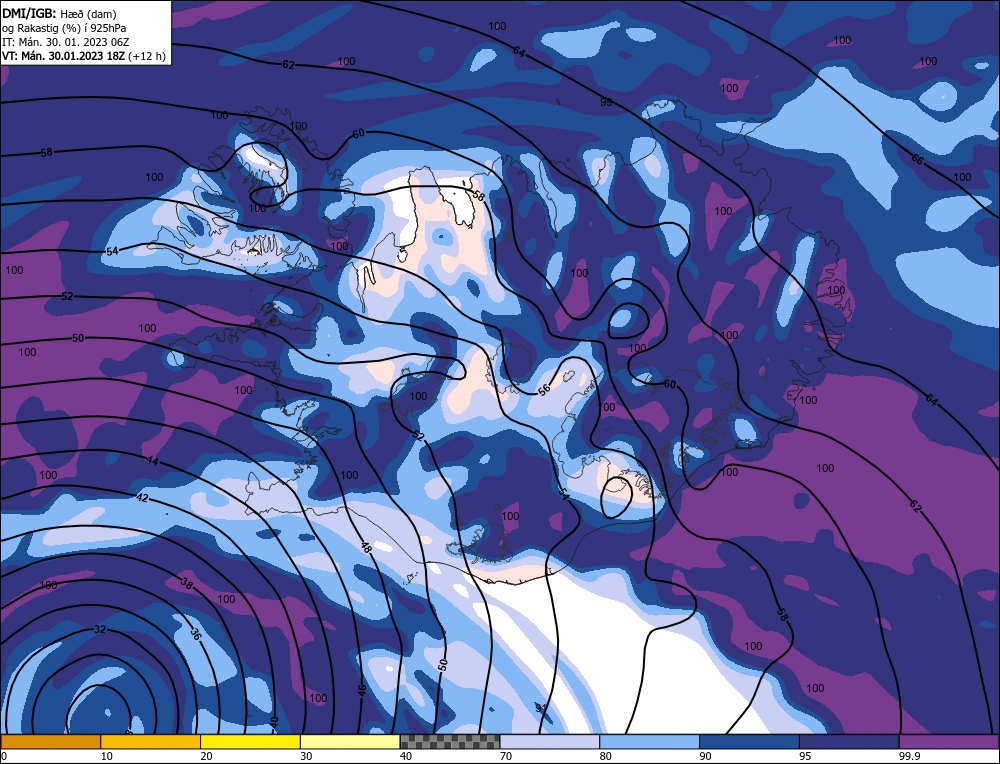Image resolution: width=1000 pixels, height=764 pixels.
Task: Pick the light blue 80–90 humidity swatch
Action: 649,741
